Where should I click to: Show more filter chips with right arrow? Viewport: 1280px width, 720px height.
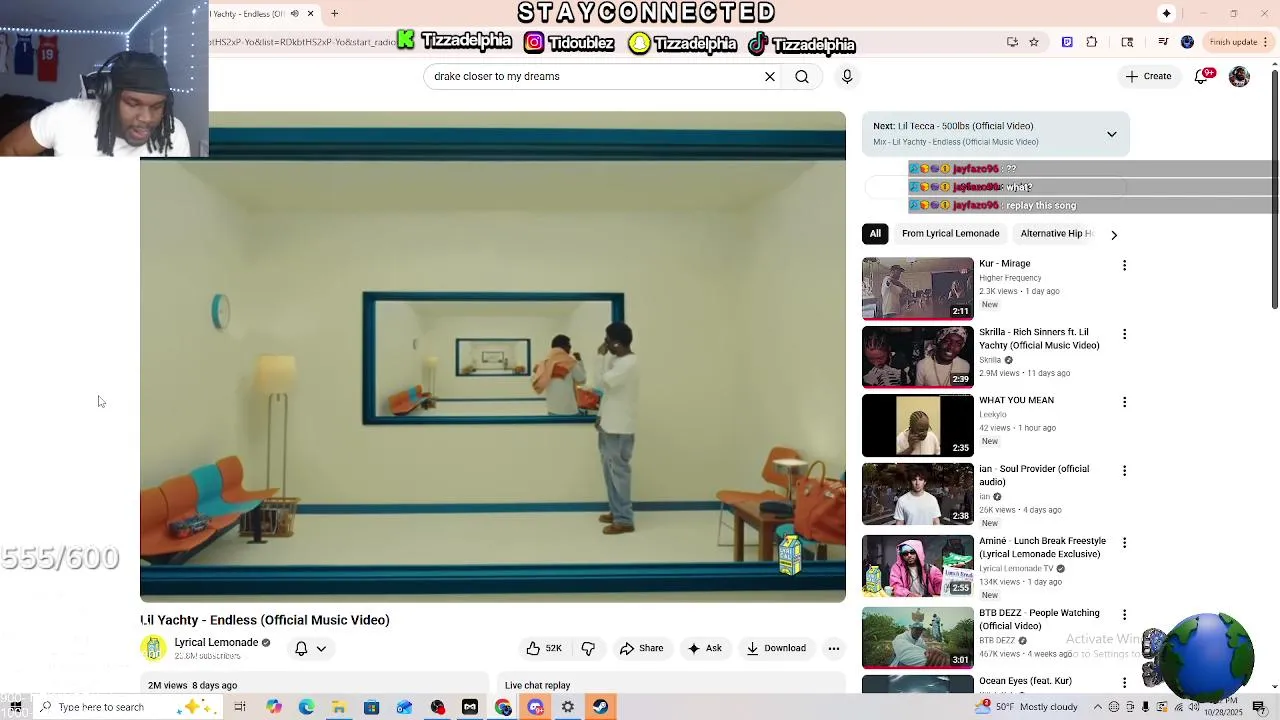point(1114,234)
